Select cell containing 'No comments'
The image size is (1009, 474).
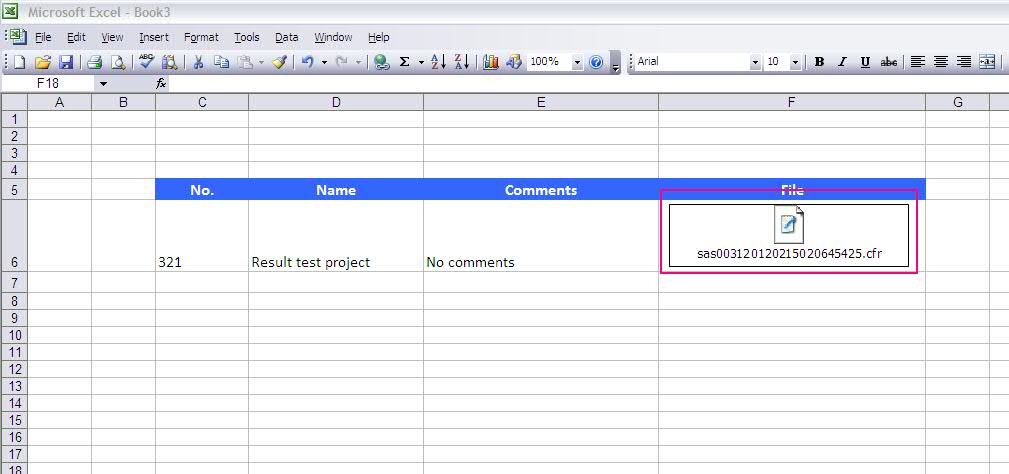pos(541,235)
